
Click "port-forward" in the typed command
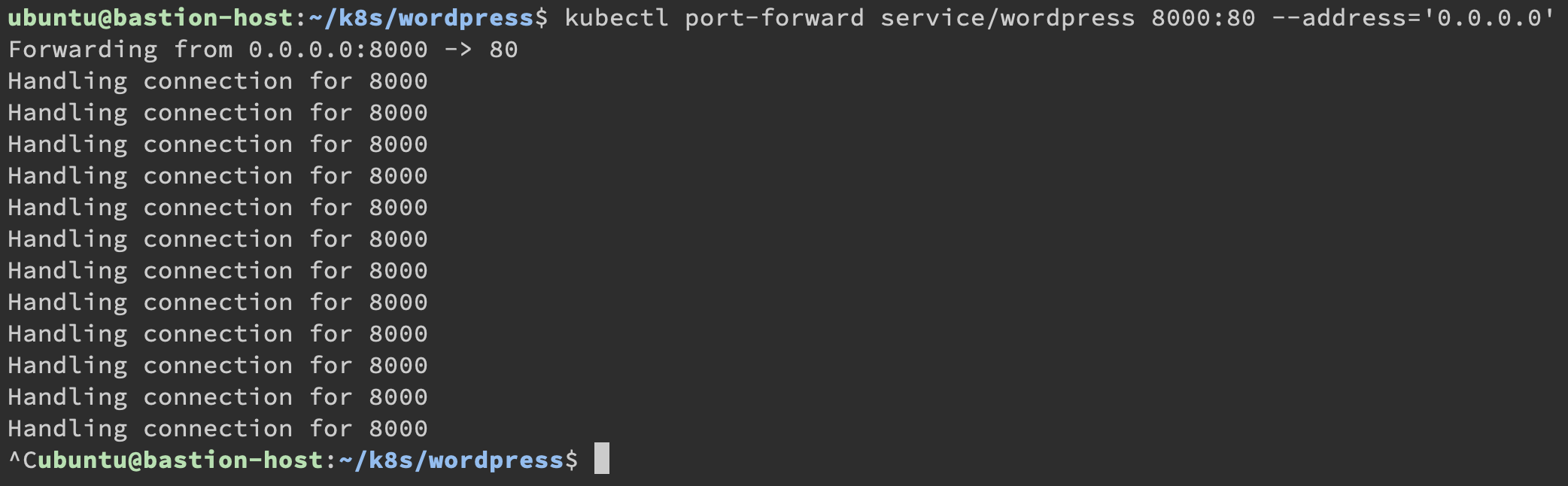[774, 17]
